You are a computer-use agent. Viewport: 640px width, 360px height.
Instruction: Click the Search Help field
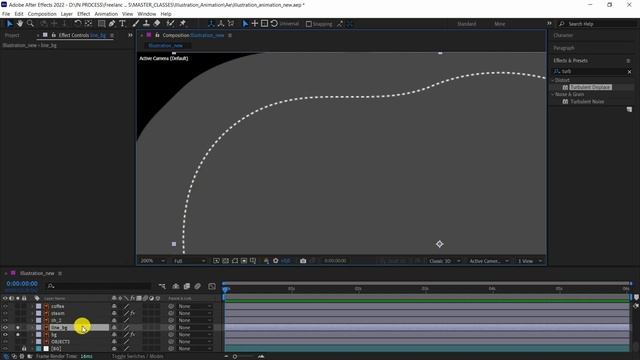(598, 24)
